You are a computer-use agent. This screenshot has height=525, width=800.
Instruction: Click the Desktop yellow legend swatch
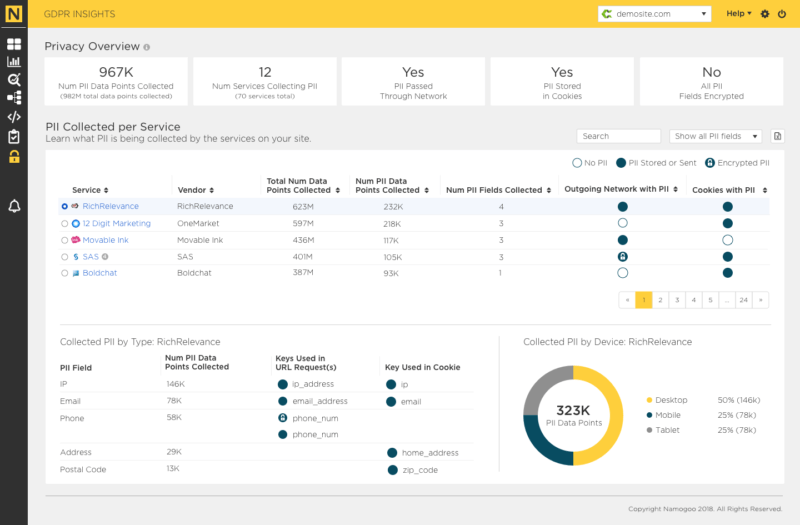tap(649, 400)
